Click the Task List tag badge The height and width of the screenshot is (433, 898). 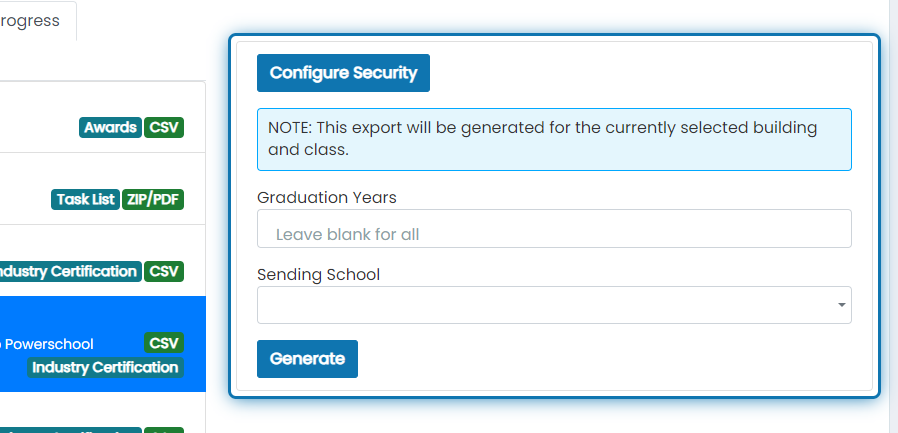tap(85, 200)
